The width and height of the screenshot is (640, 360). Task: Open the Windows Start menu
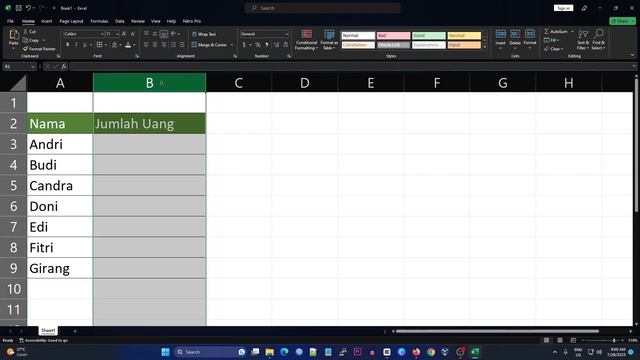point(165,352)
